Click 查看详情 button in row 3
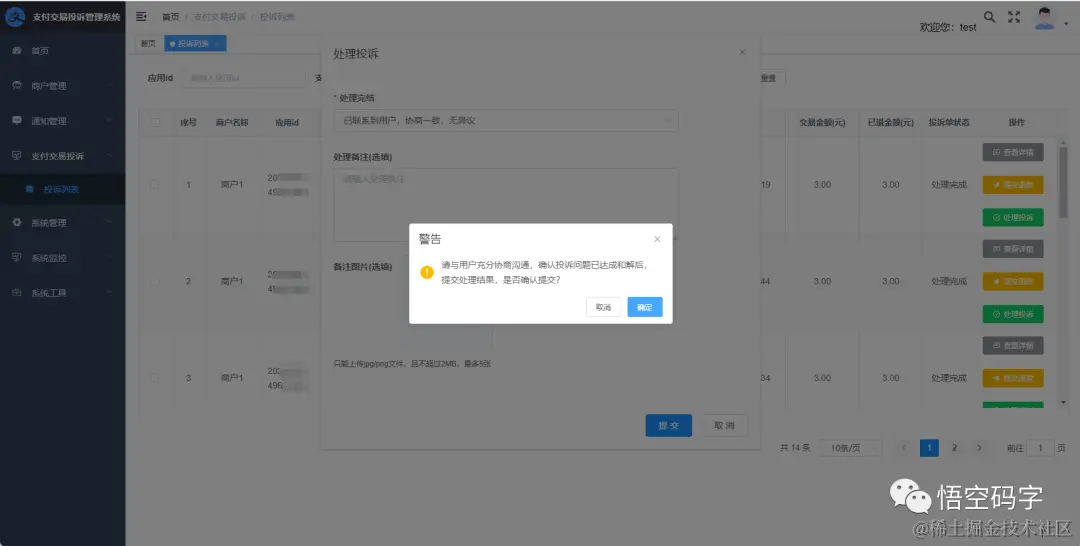This screenshot has width=1080, height=546. point(1012,345)
